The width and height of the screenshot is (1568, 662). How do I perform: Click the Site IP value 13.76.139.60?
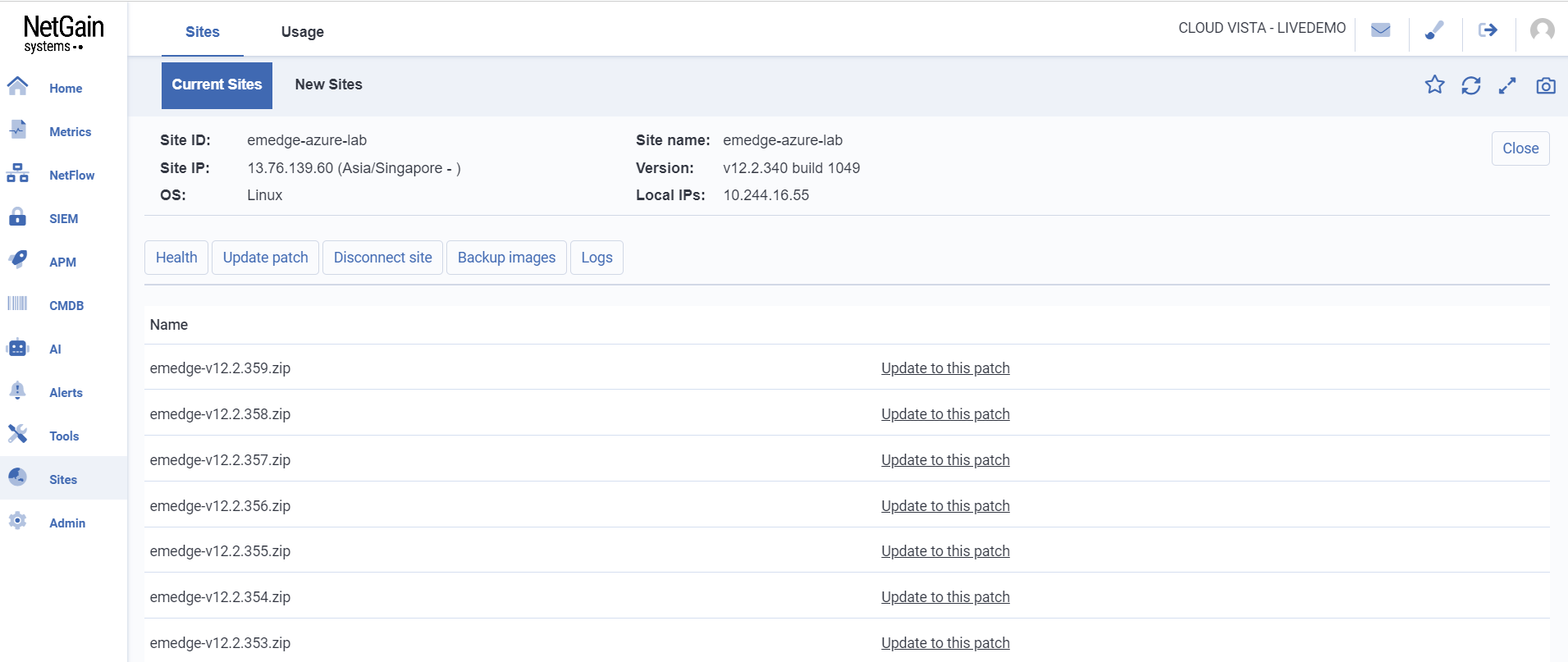click(x=290, y=168)
